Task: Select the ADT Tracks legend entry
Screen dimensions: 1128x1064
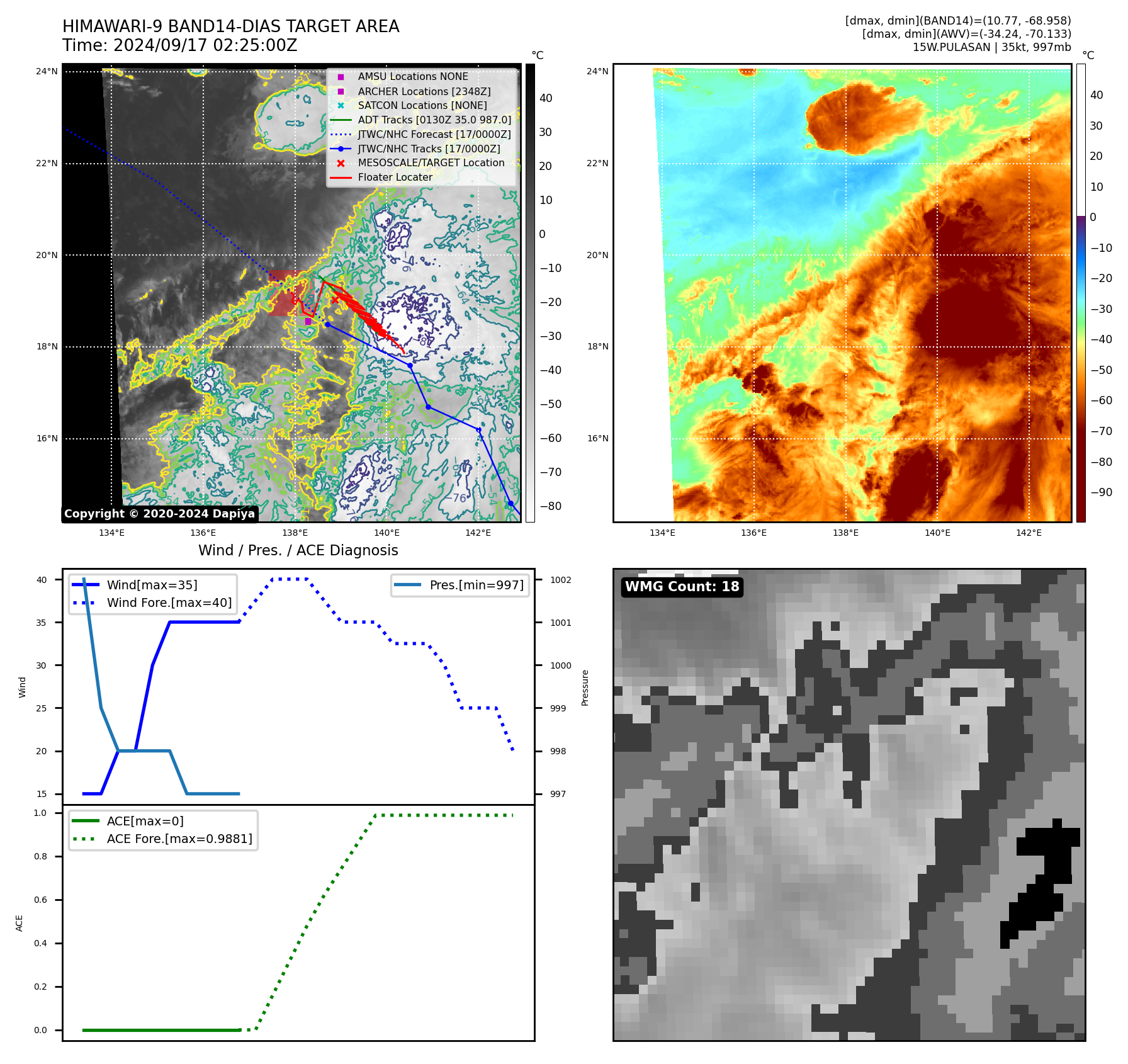Action: tap(434, 120)
